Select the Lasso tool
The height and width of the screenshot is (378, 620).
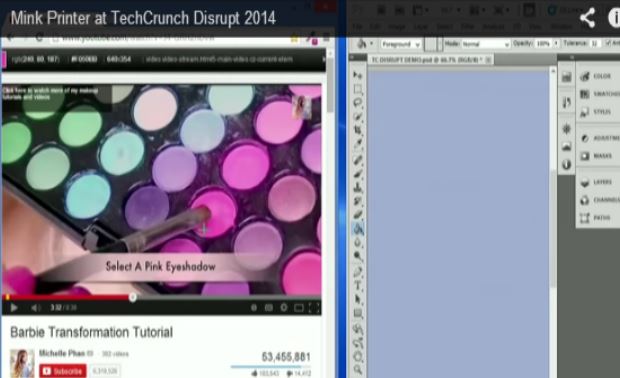(357, 103)
